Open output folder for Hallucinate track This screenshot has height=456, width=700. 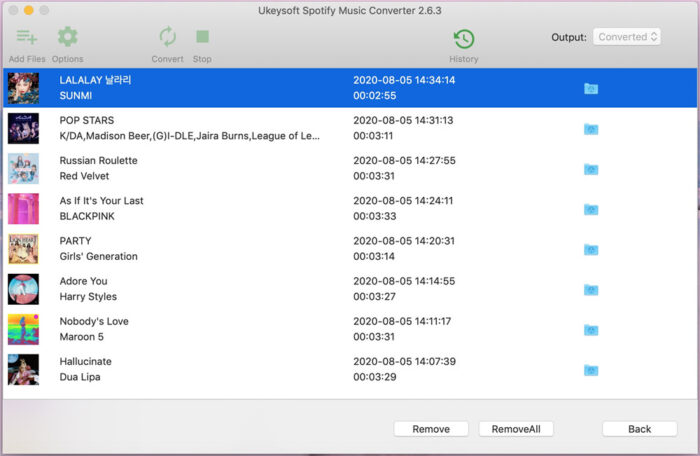tap(591, 370)
